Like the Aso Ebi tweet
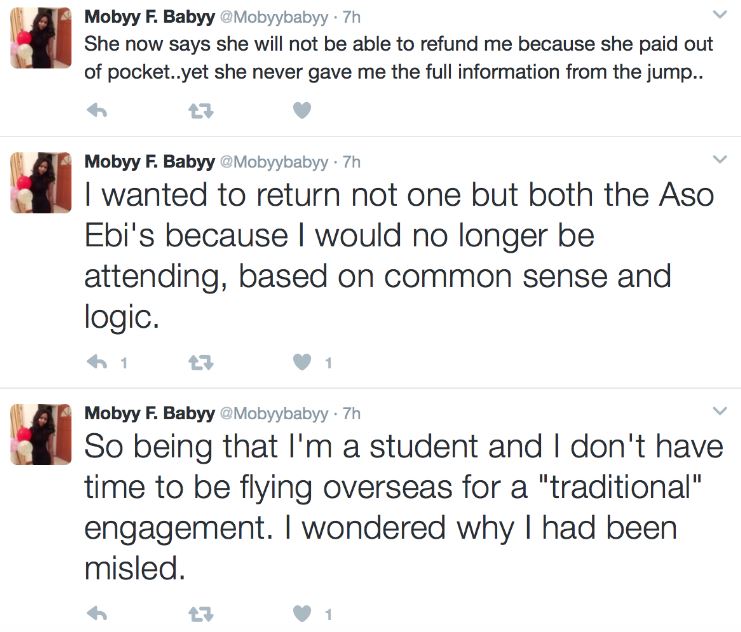The height and width of the screenshot is (632, 741). (302, 363)
